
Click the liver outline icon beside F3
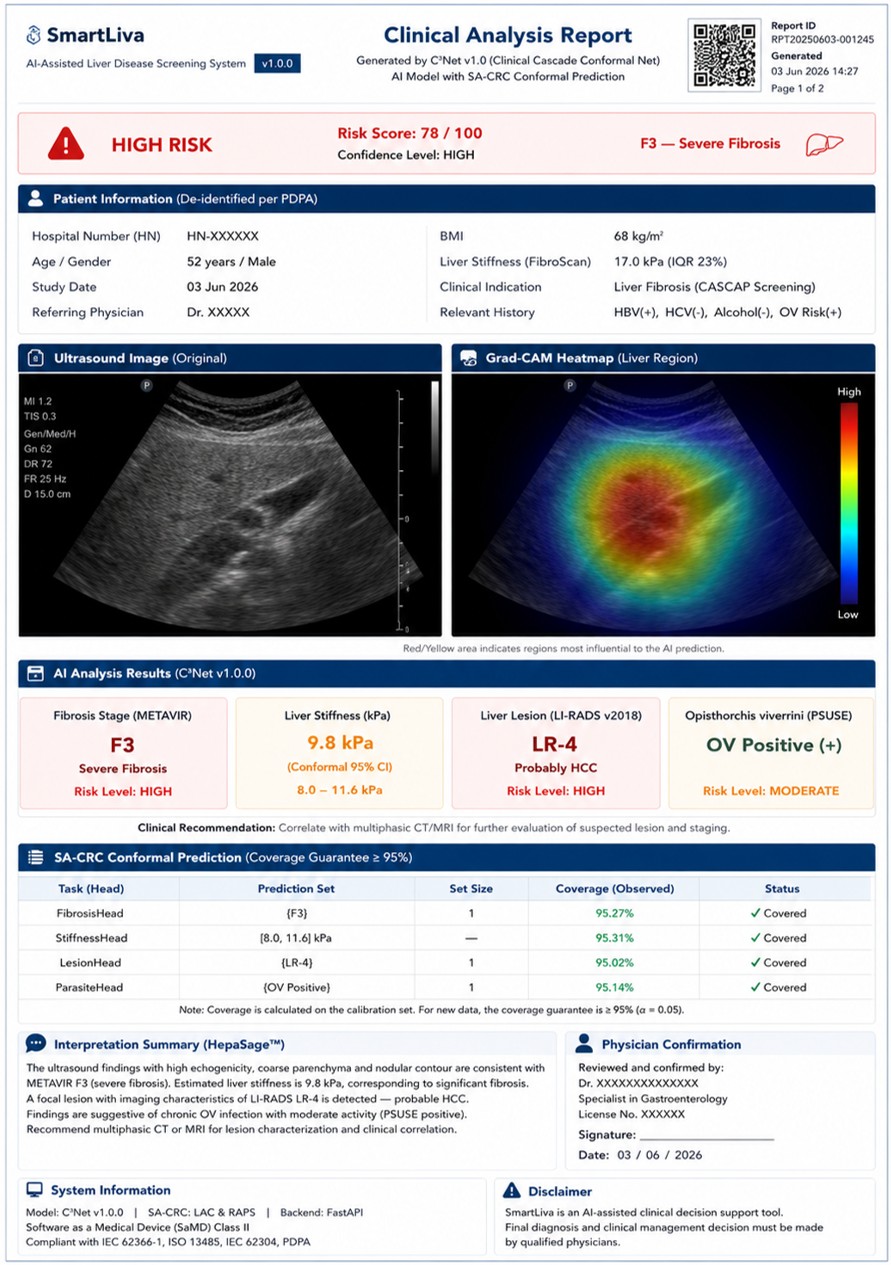(x=825, y=144)
